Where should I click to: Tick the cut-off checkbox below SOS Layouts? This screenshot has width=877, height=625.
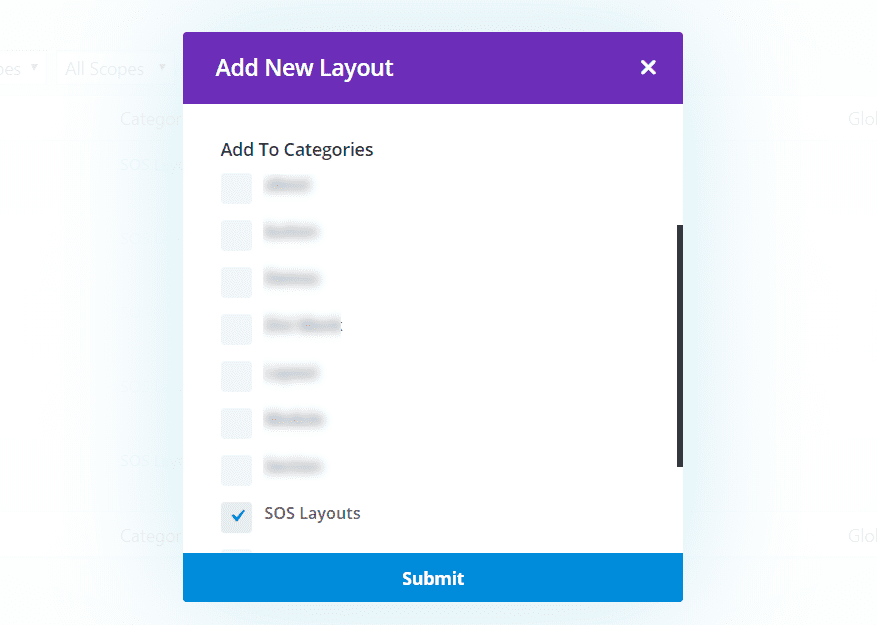point(236,552)
